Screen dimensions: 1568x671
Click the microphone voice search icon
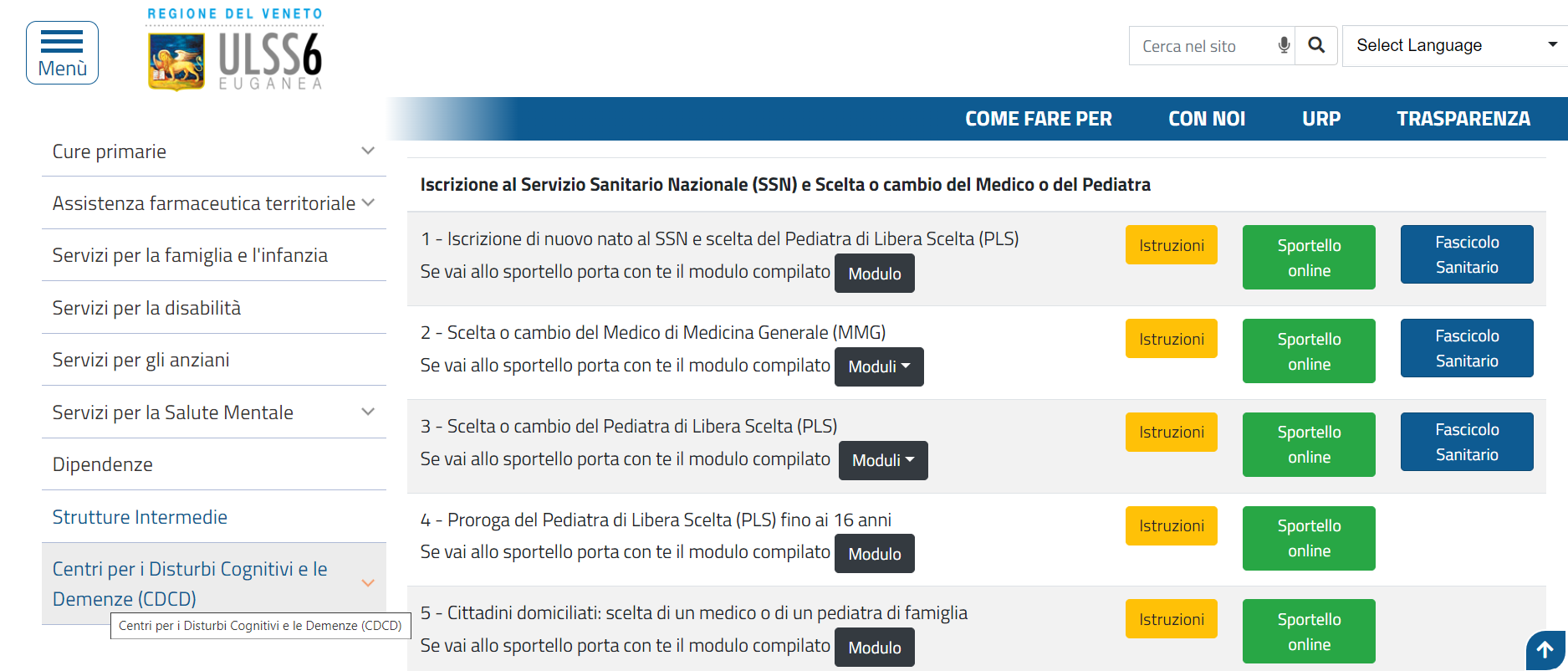[x=1284, y=45]
